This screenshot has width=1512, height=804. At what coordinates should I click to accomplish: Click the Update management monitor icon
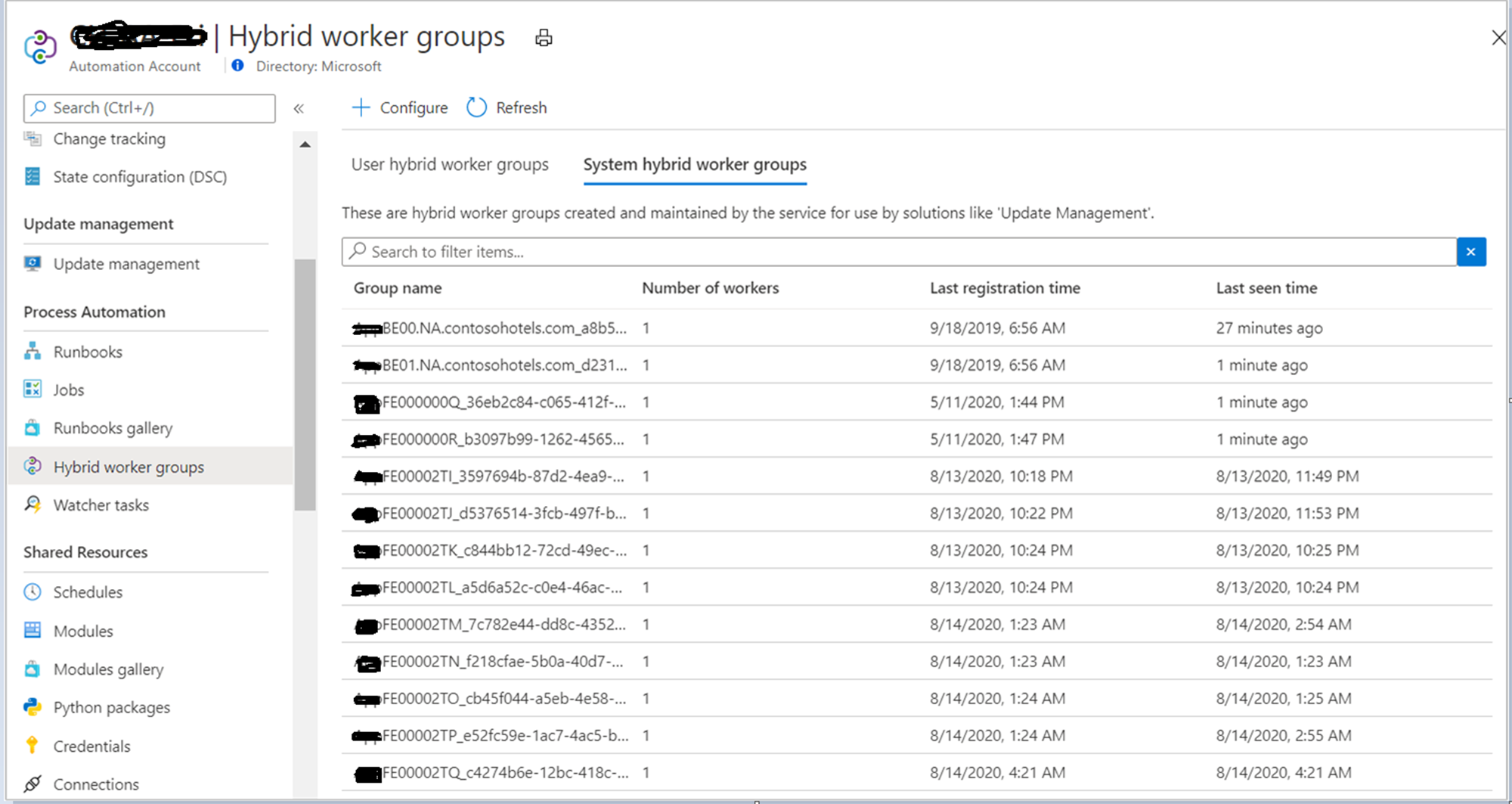[33, 263]
